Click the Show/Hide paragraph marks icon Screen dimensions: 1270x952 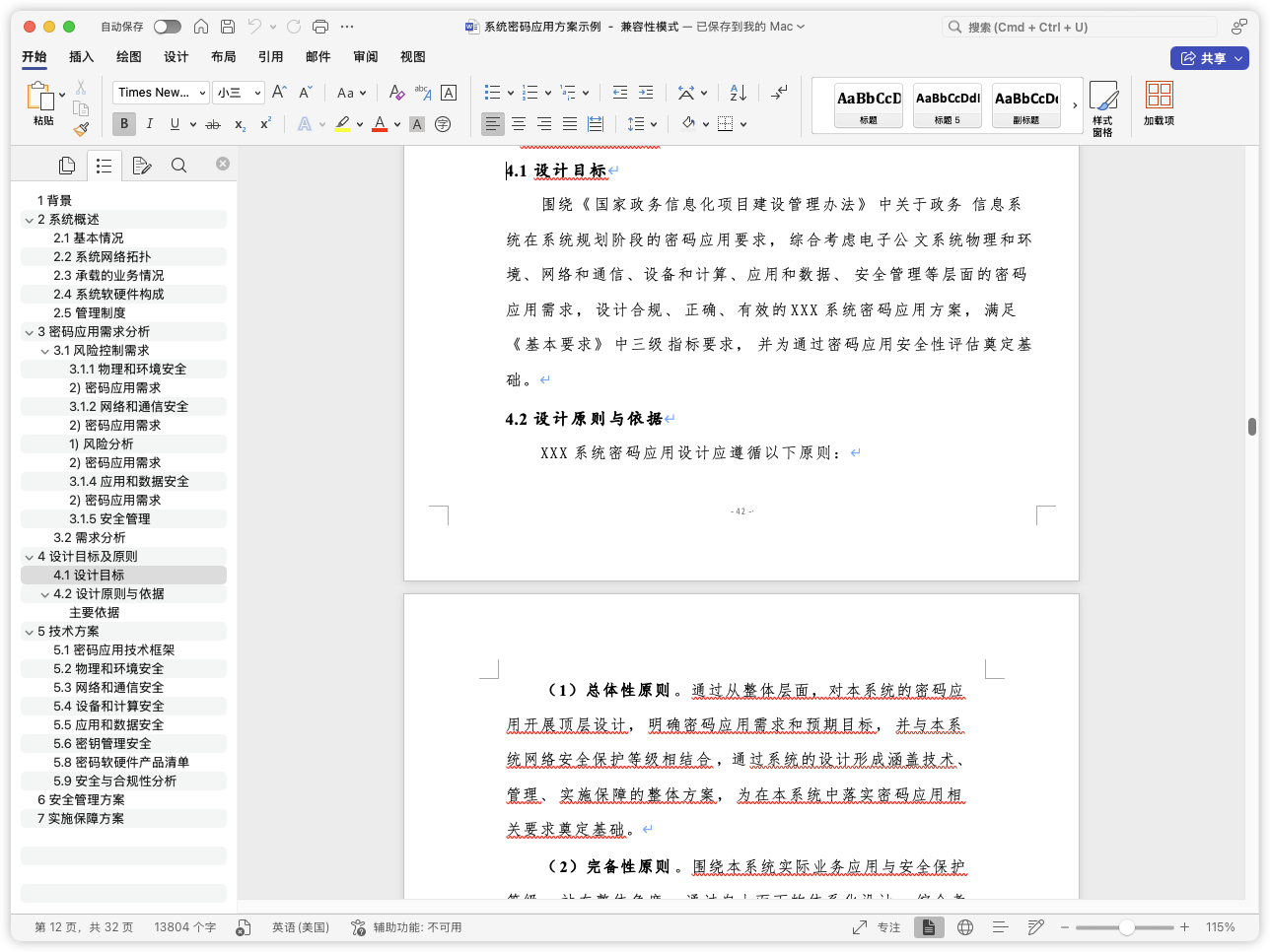[779, 92]
